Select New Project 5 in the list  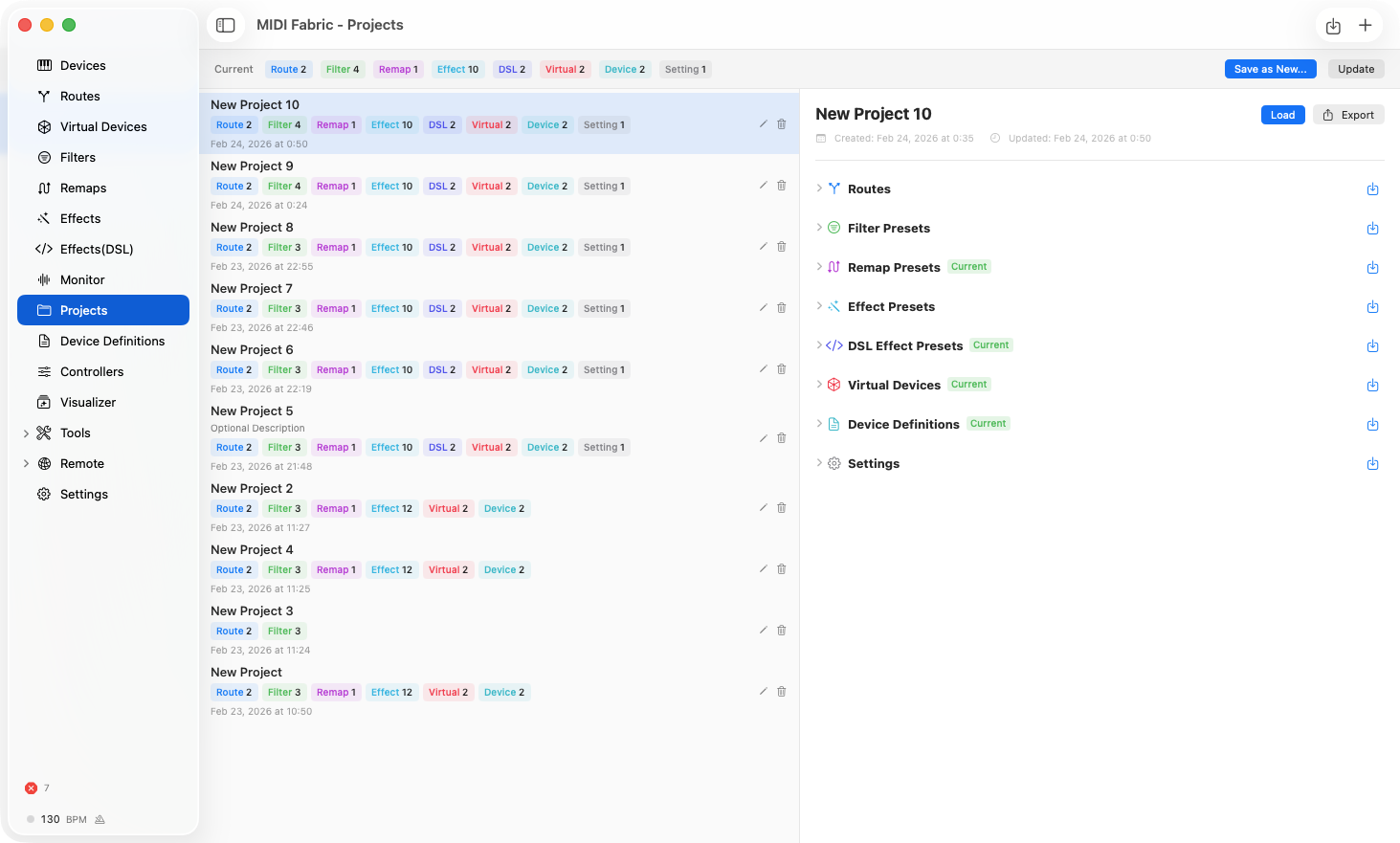pyautogui.click(x=499, y=438)
